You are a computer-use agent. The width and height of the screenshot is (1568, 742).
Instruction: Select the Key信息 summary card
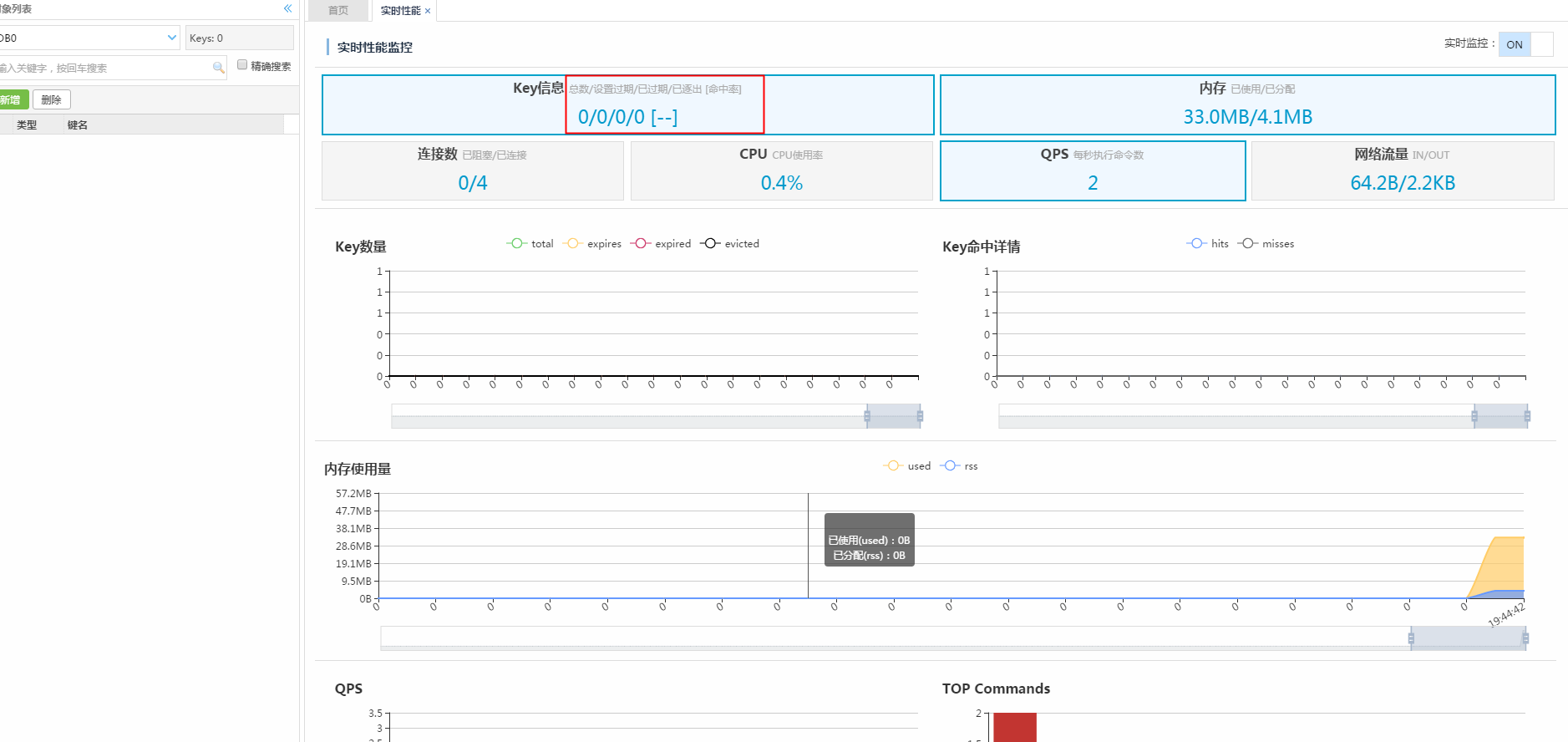(x=628, y=104)
